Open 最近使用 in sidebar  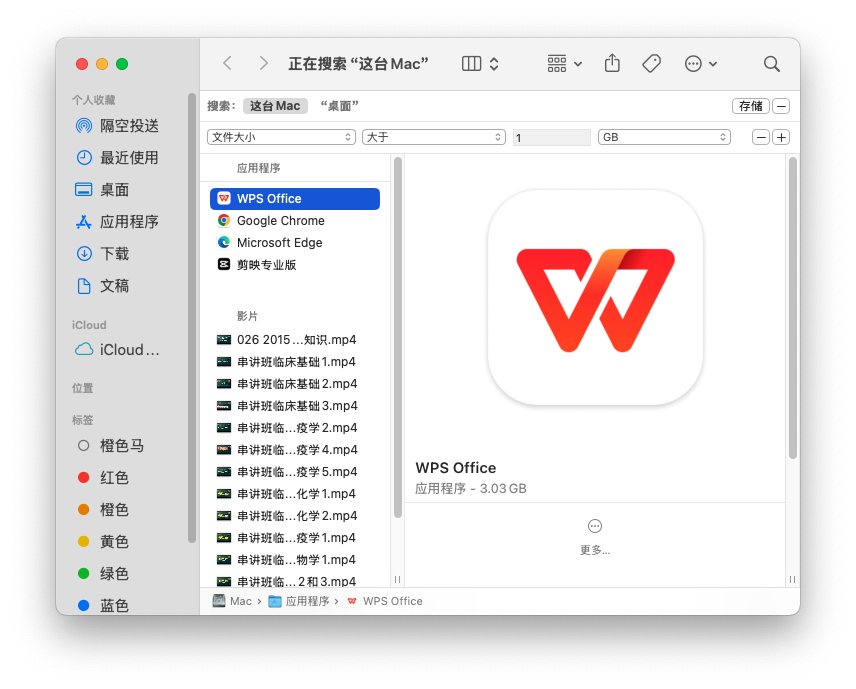click(x=117, y=158)
